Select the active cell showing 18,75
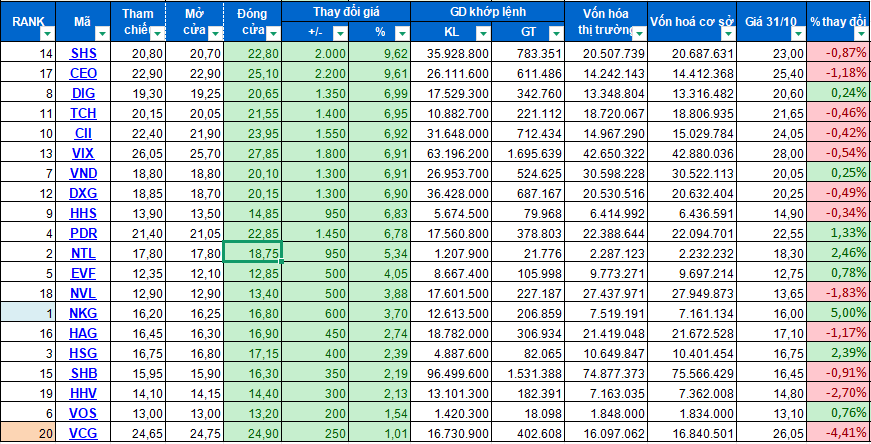Viewport: 871px width, 444px height. tap(253, 253)
